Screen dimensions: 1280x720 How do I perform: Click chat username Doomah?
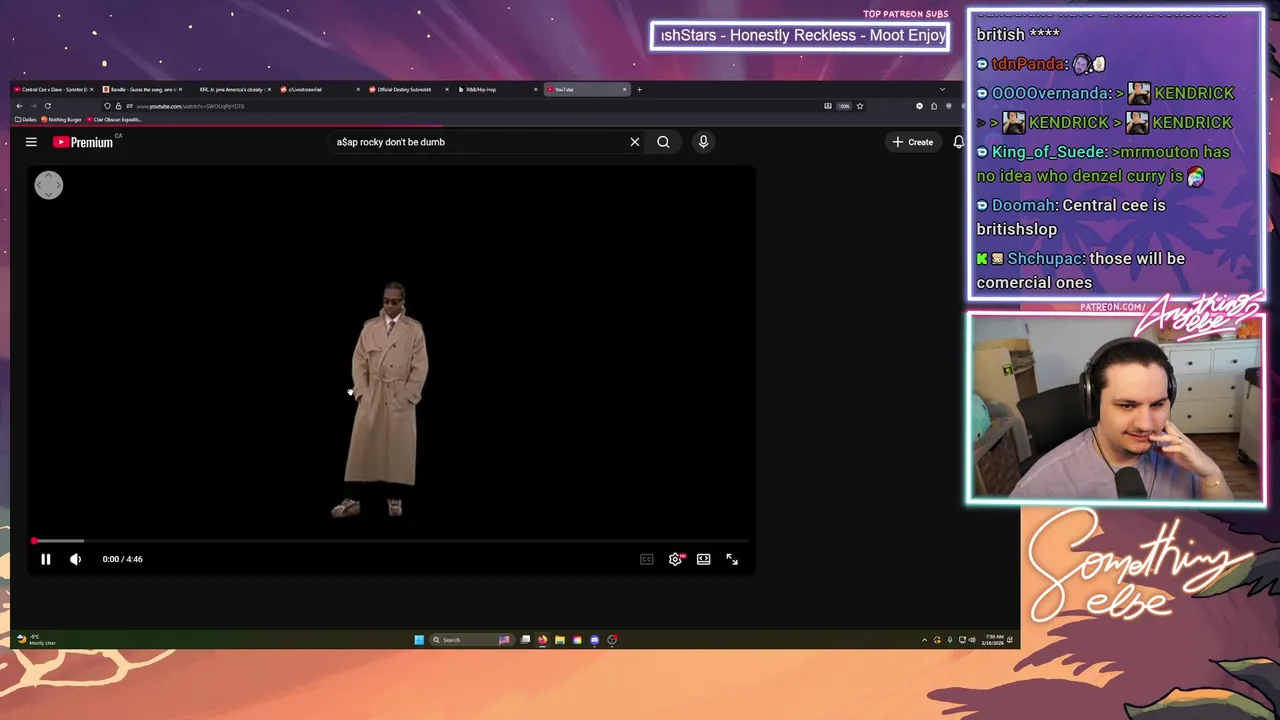(1024, 205)
